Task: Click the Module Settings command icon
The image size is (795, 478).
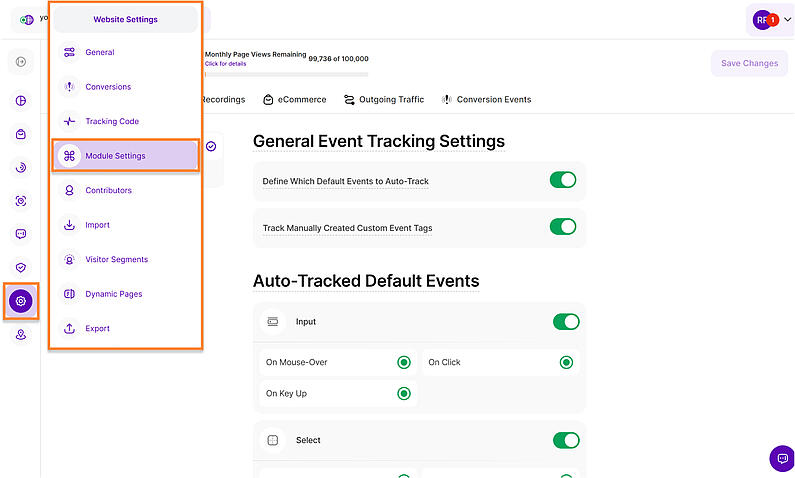Action: pos(69,156)
